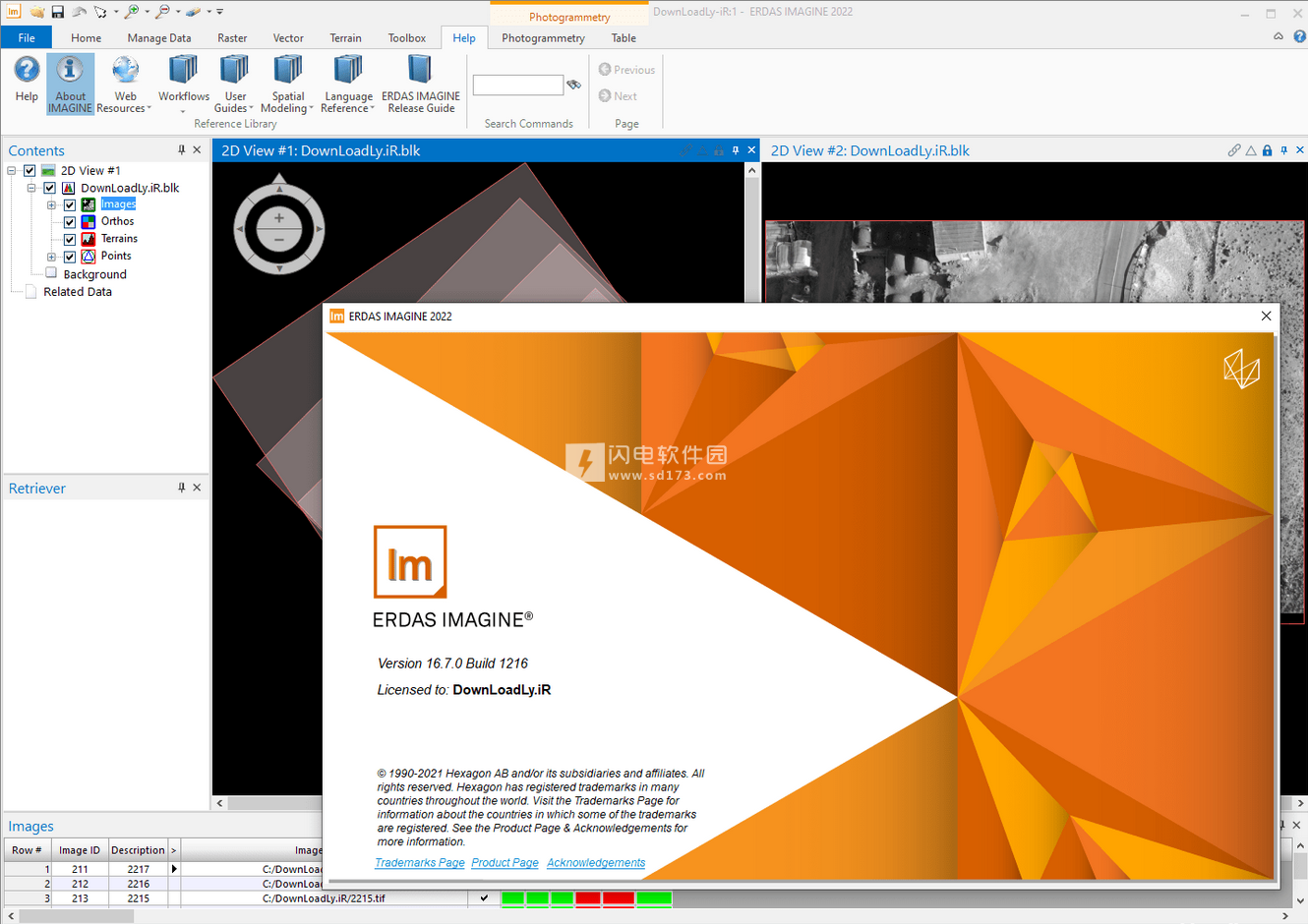Expand the Images tree node

point(51,205)
